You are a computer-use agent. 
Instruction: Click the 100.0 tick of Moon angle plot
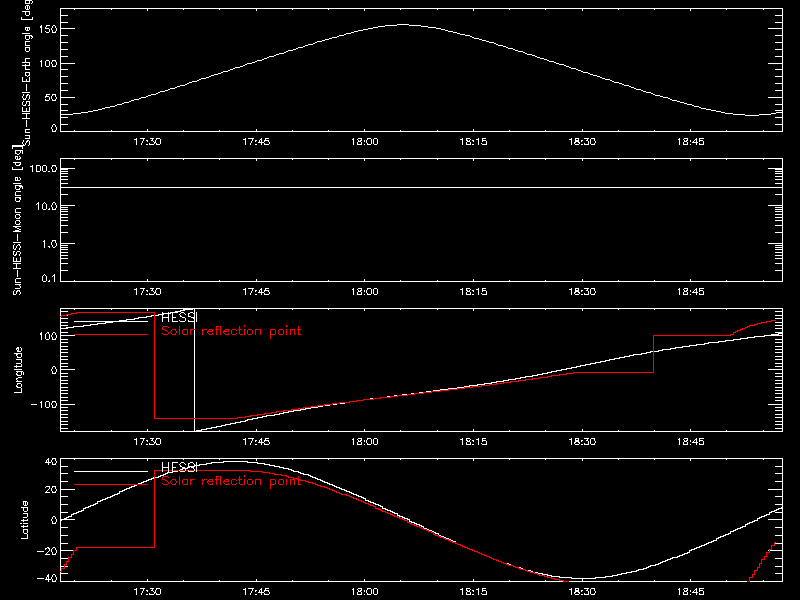coord(43,169)
